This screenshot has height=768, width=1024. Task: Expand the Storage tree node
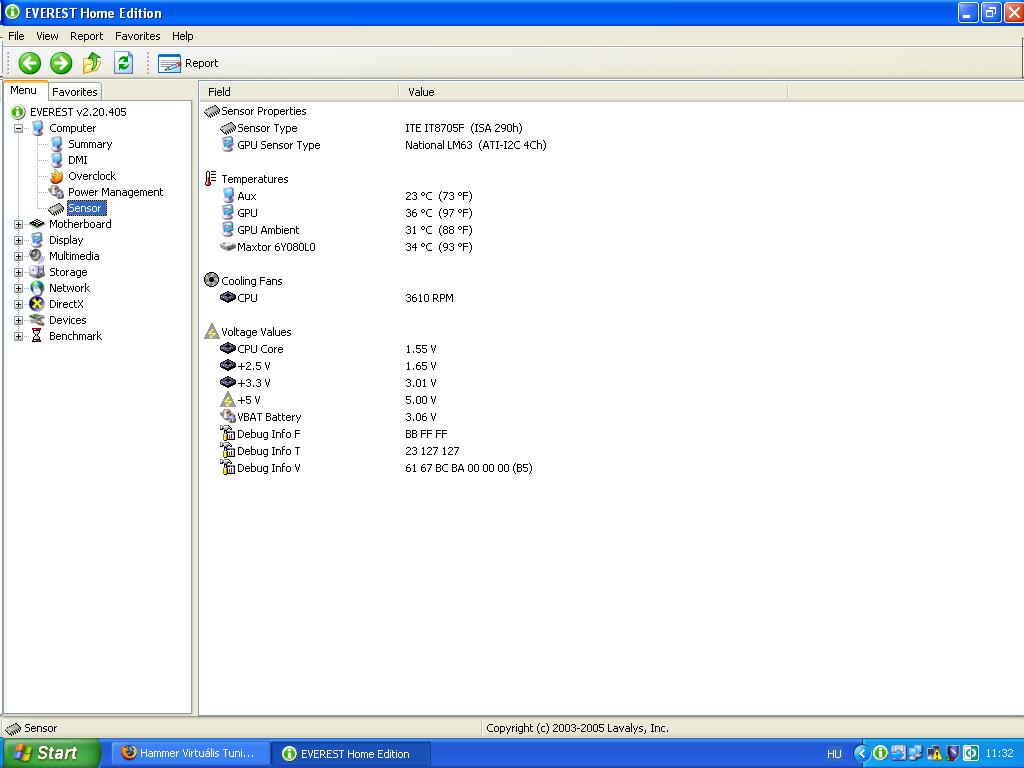click(x=18, y=272)
